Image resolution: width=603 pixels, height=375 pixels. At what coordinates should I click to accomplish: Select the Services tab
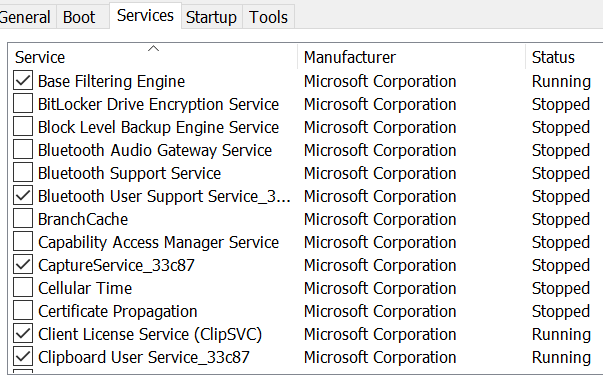point(145,16)
